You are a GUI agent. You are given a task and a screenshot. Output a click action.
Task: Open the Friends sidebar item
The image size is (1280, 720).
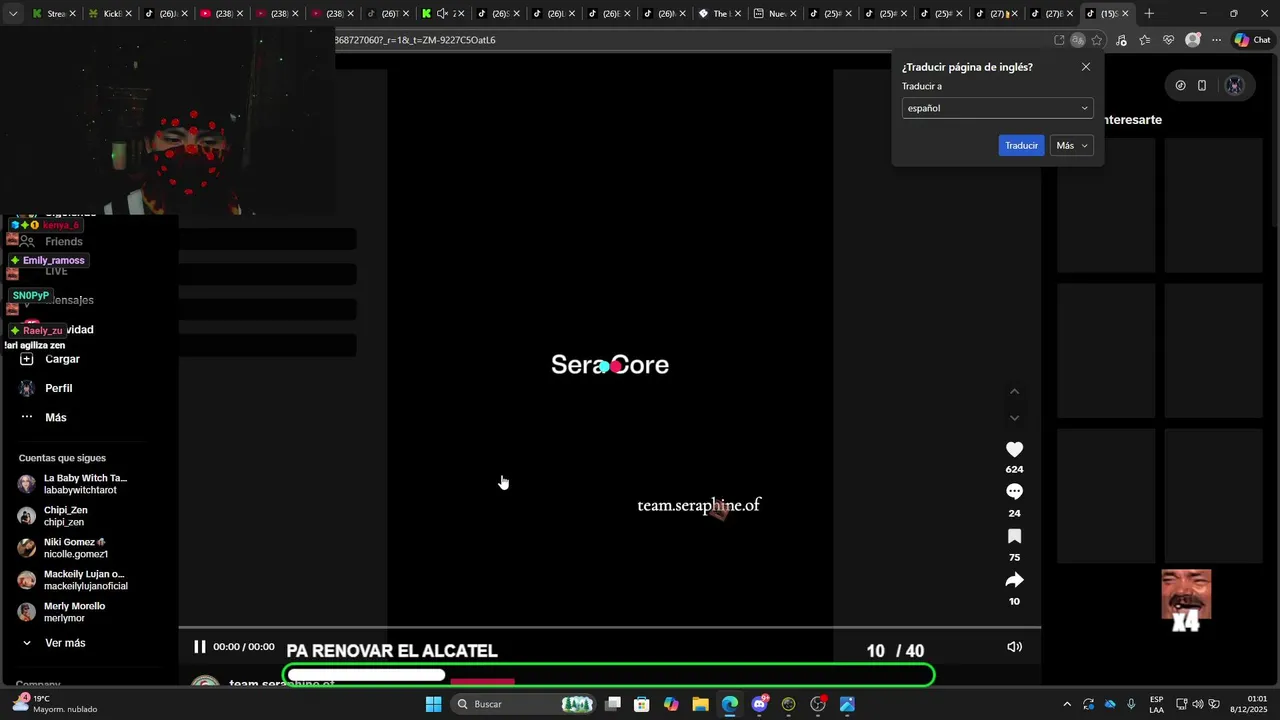point(62,242)
